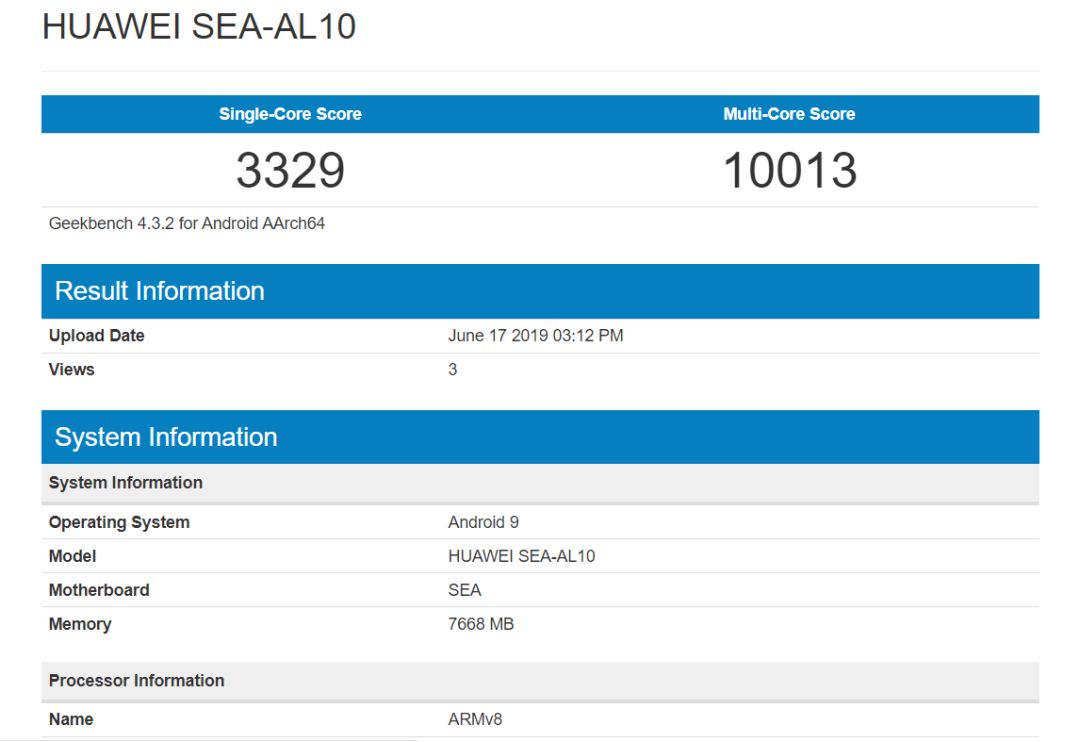
Task: Select the Upload Date row label
Action: [x=97, y=336]
